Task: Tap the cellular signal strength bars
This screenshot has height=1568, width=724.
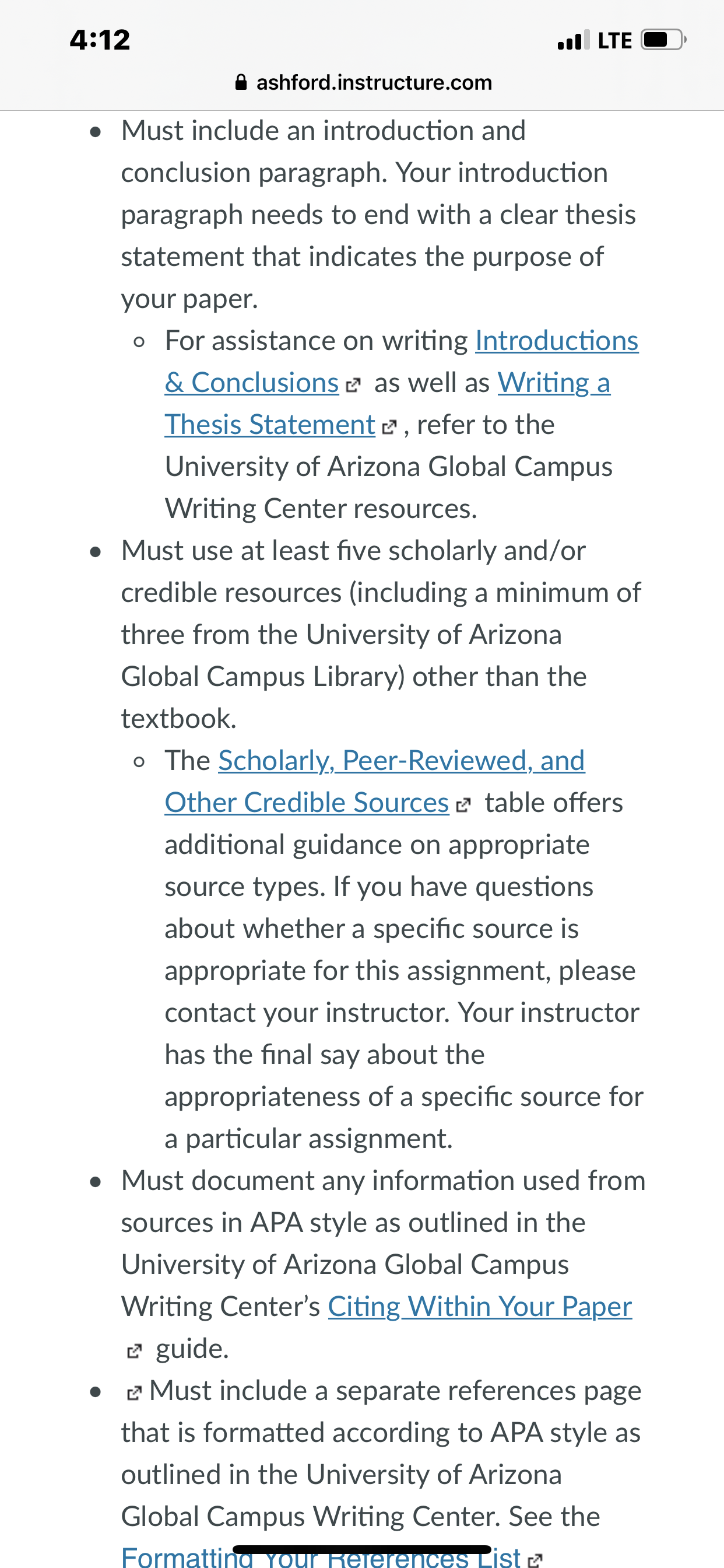Action: (x=574, y=40)
